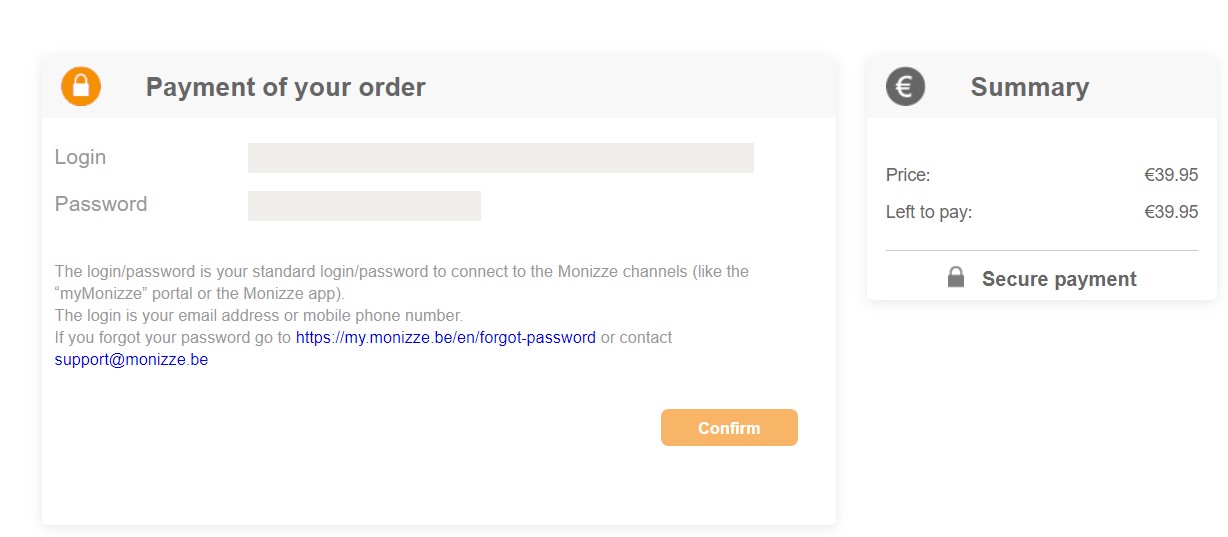The image size is (1228, 537).
Task: Click the Password field label
Action: pos(101,204)
